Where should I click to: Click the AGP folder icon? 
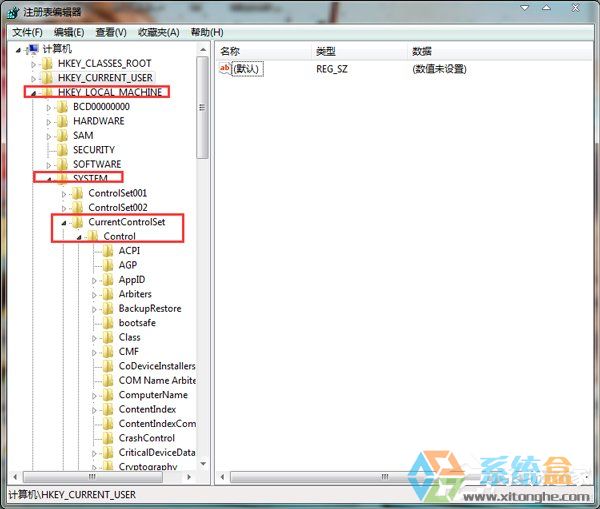(x=108, y=265)
